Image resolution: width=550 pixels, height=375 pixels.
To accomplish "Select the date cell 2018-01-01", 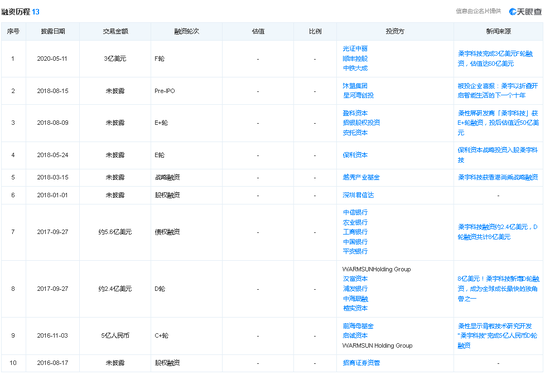I will 52,195.
